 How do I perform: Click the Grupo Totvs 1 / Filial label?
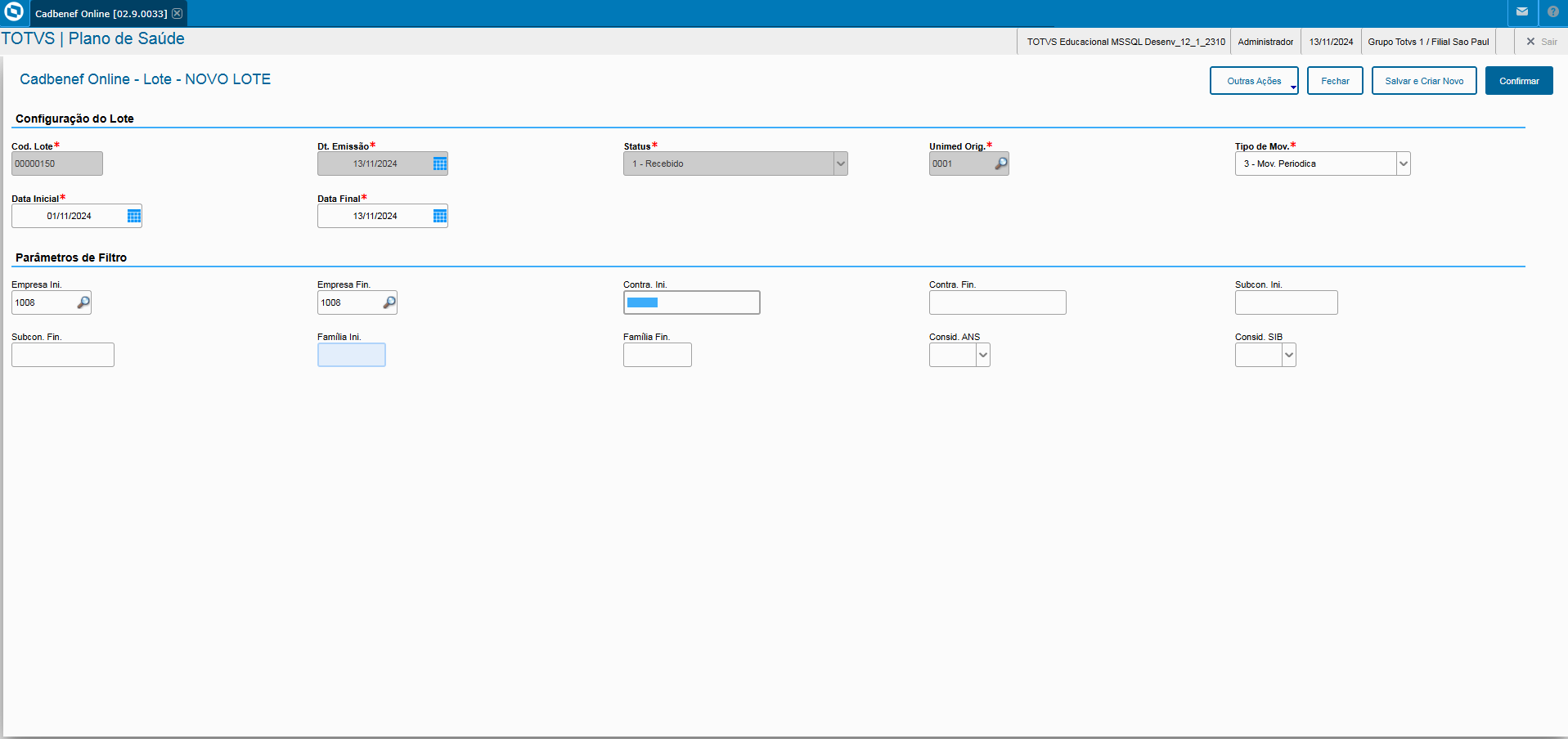coord(1428,42)
